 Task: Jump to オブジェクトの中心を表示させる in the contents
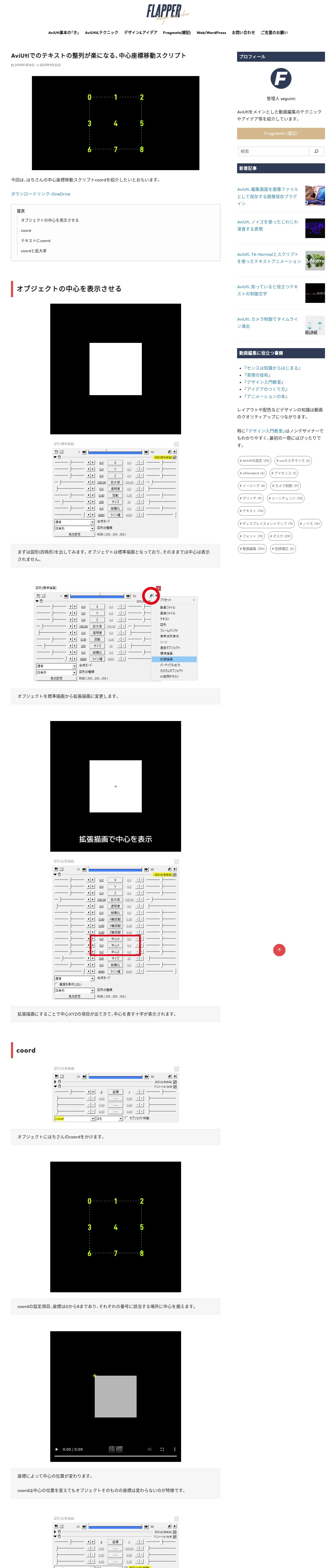(x=49, y=220)
